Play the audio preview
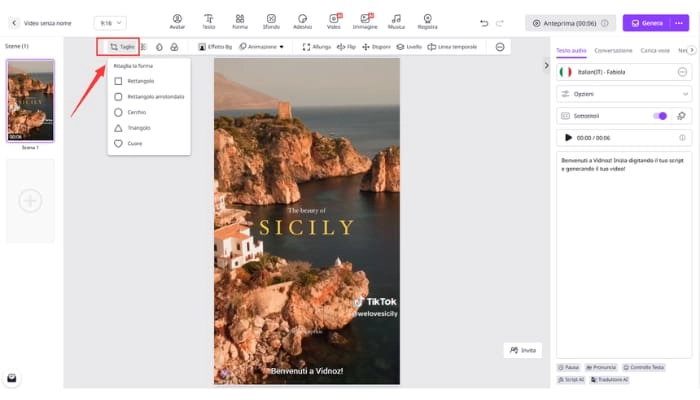Viewport: 700px width, 400px height. (x=568, y=138)
